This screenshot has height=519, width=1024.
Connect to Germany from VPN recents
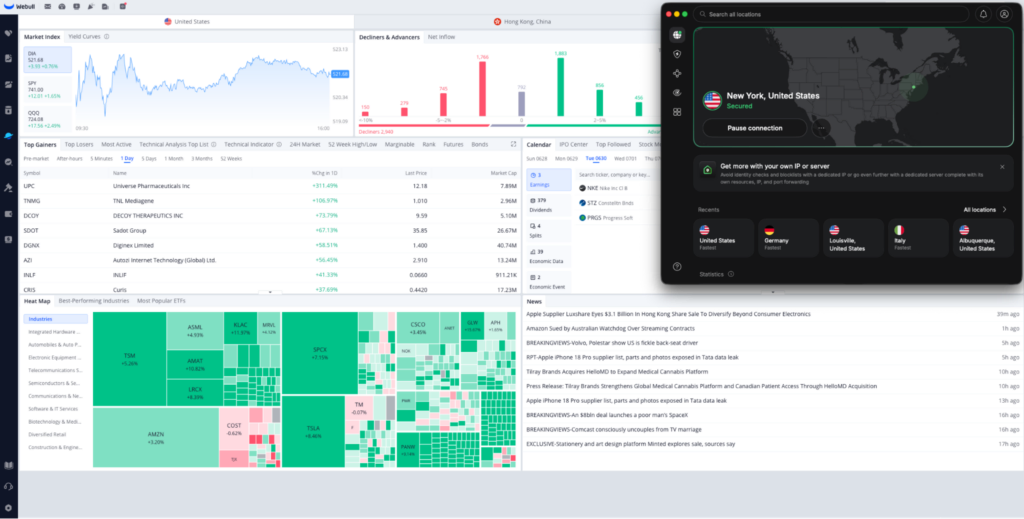(x=788, y=238)
